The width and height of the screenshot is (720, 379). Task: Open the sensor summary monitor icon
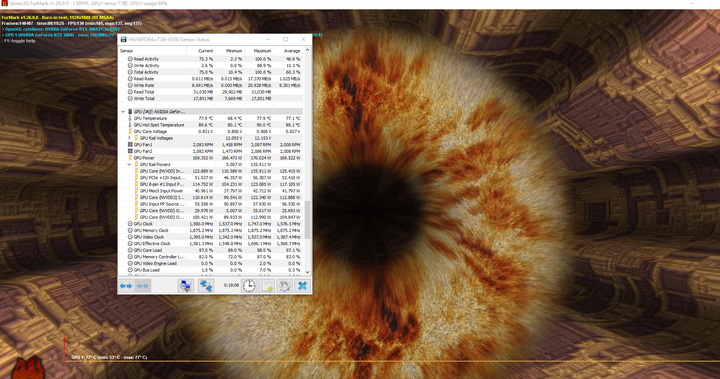[x=186, y=286]
